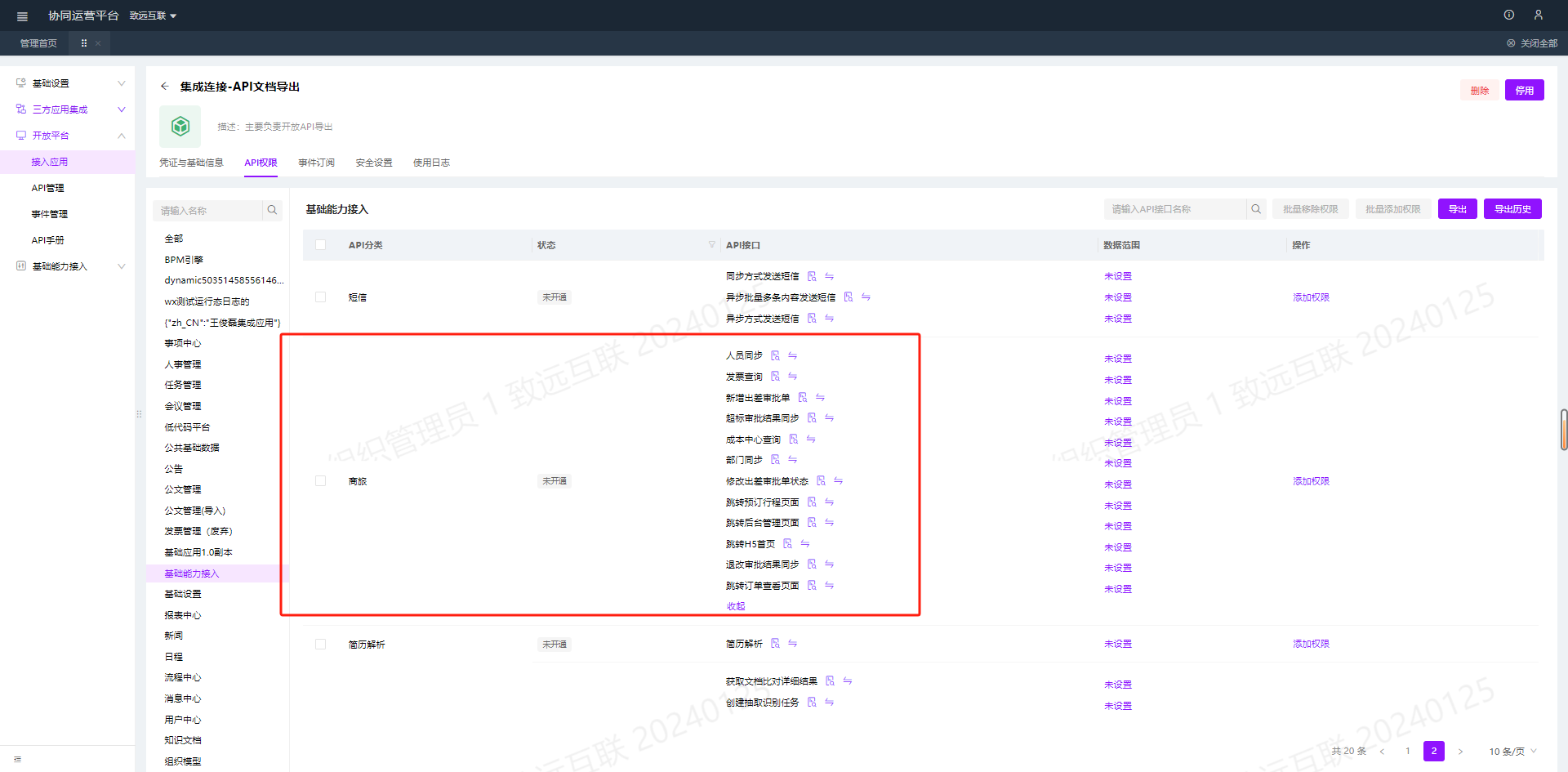
Task: Check the checkbox for 商旅 row
Action: [320, 481]
